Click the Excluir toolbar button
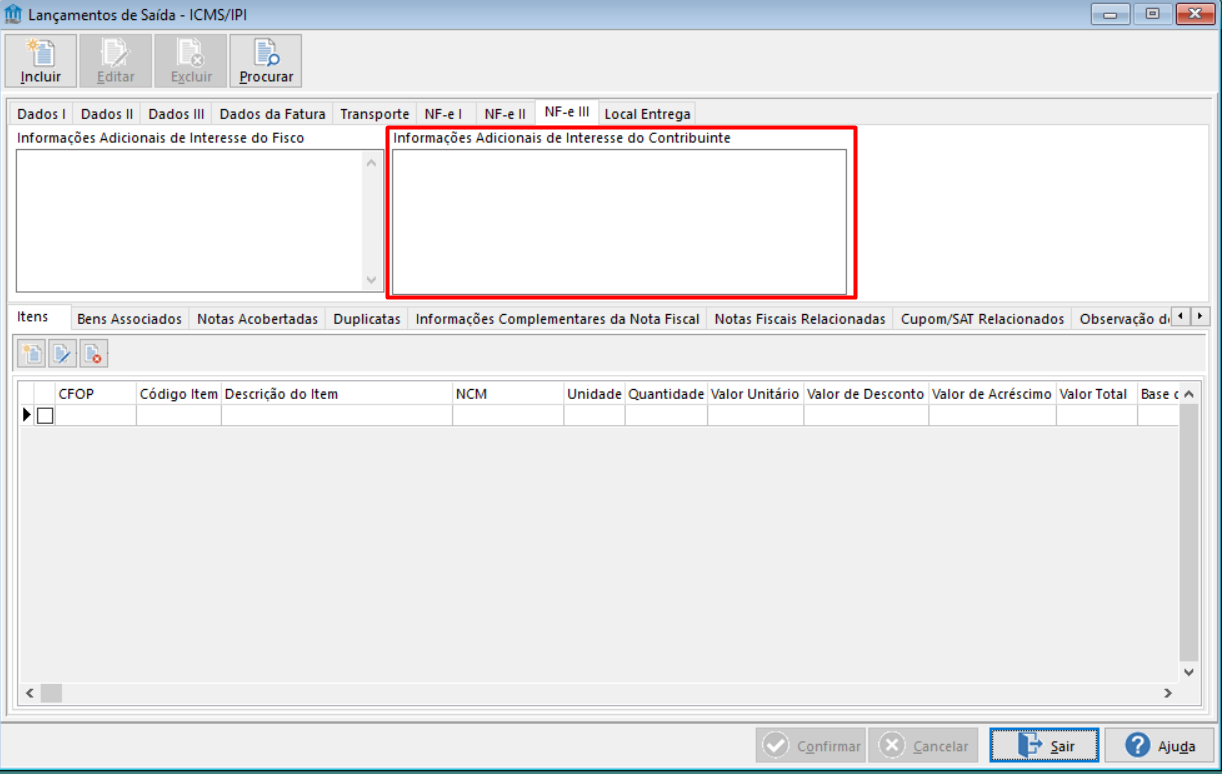 click(x=191, y=60)
